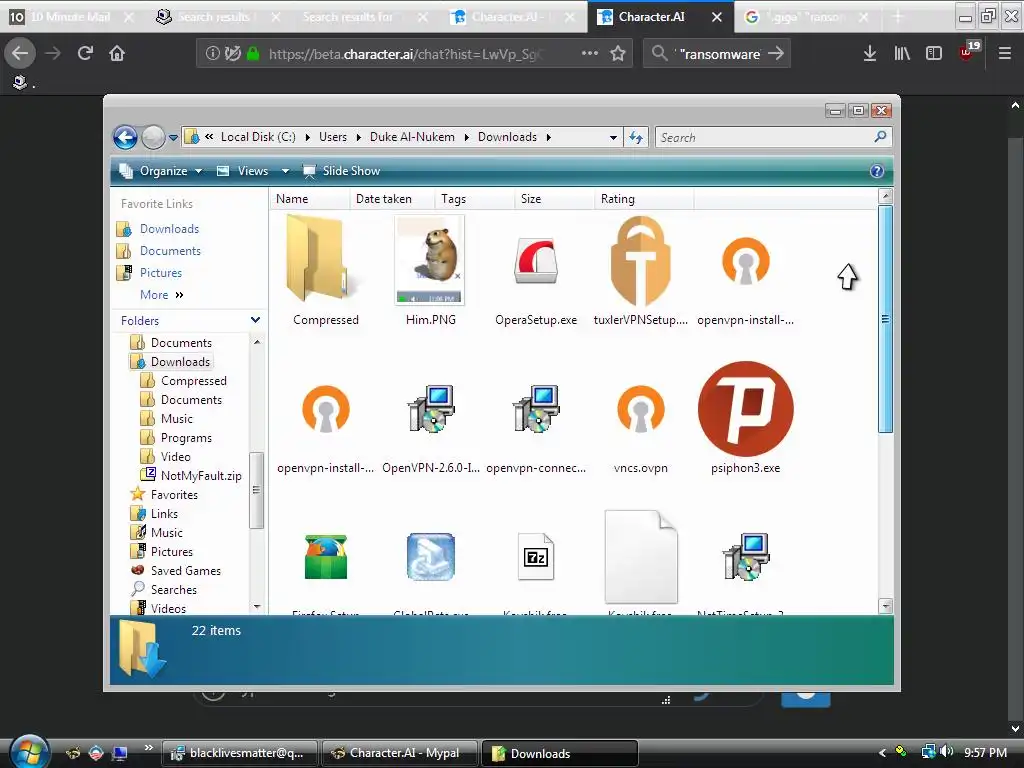The width and height of the screenshot is (1024, 768).
Task: Select the 7z archive file icon
Action: click(536, 557)
